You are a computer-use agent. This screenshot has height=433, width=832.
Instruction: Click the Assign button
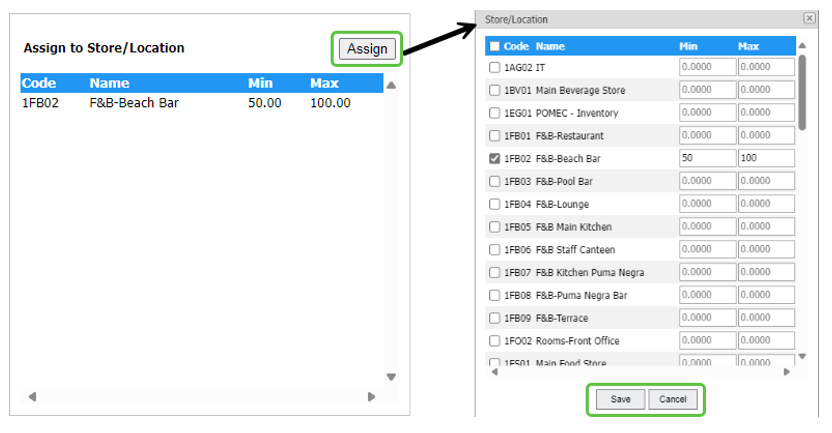click(x=367, y=49)
